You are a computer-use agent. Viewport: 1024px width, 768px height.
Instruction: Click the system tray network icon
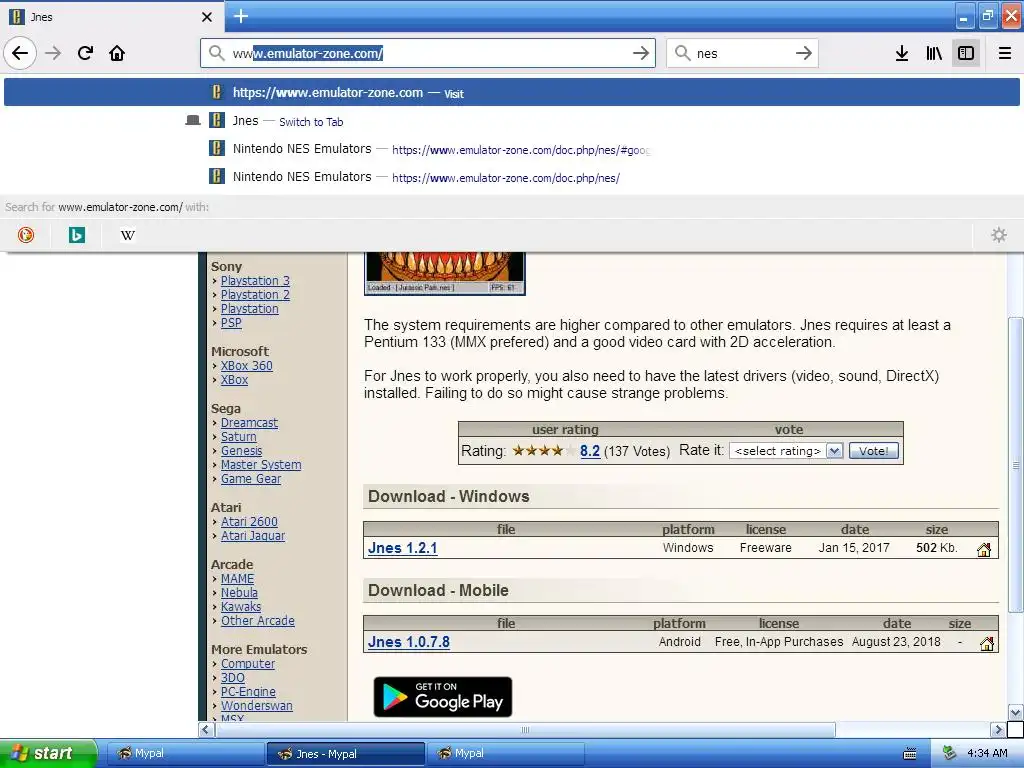pyautogui.click(x=950, y=753)
